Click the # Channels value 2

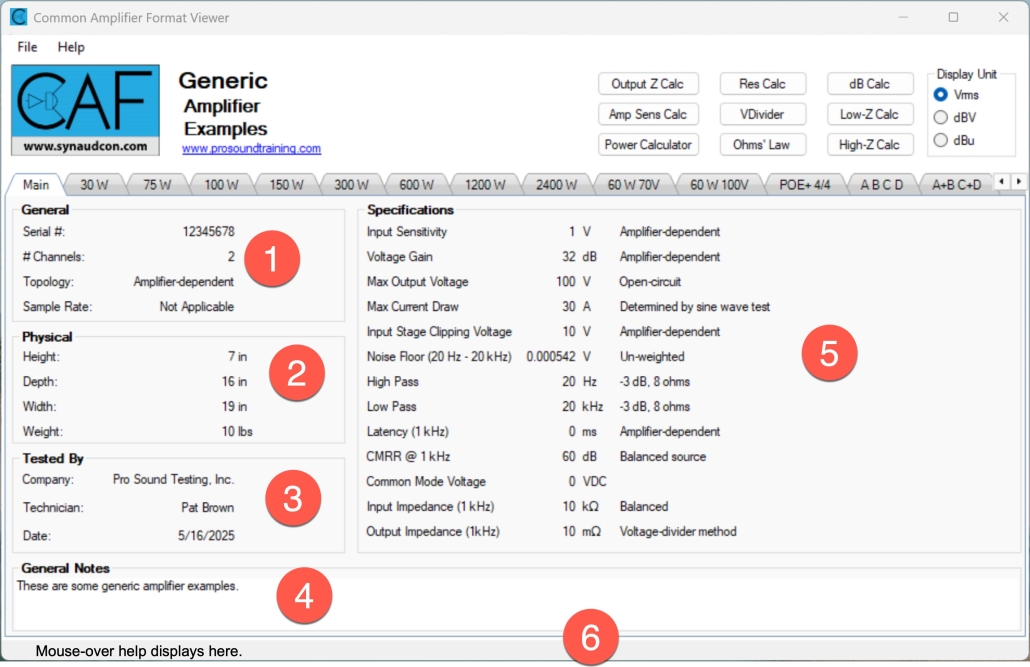231,257
